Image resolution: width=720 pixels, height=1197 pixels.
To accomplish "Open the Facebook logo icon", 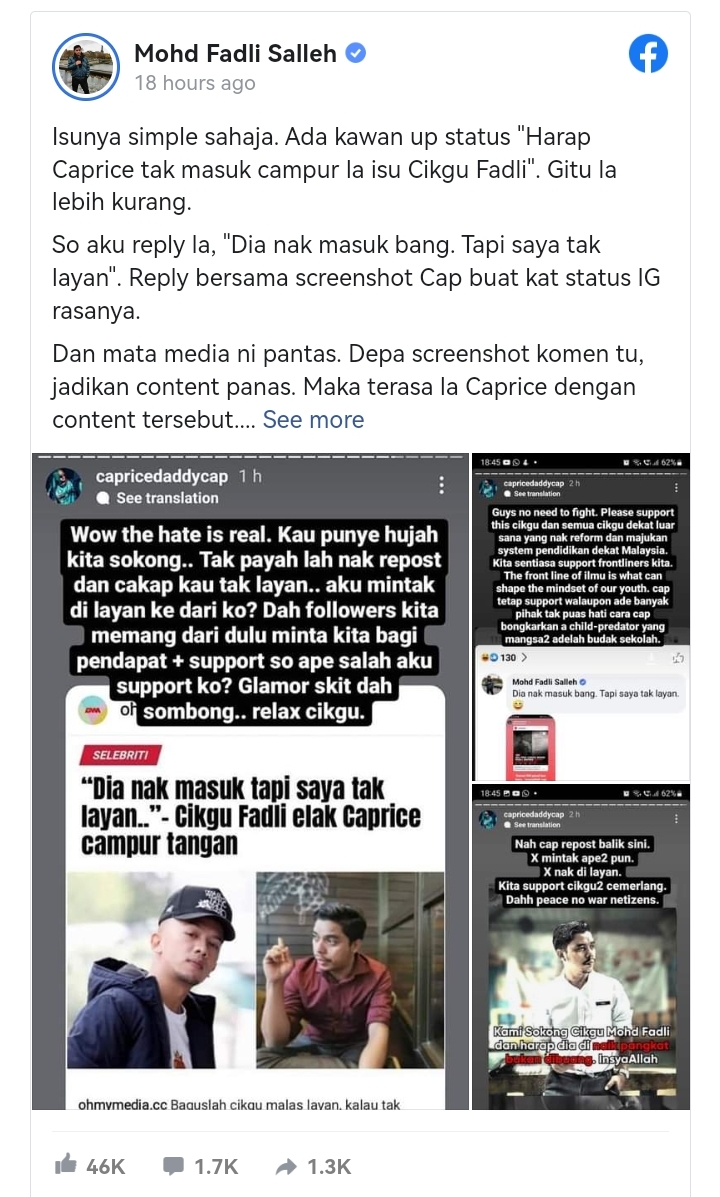I will (x=648, y=54).
